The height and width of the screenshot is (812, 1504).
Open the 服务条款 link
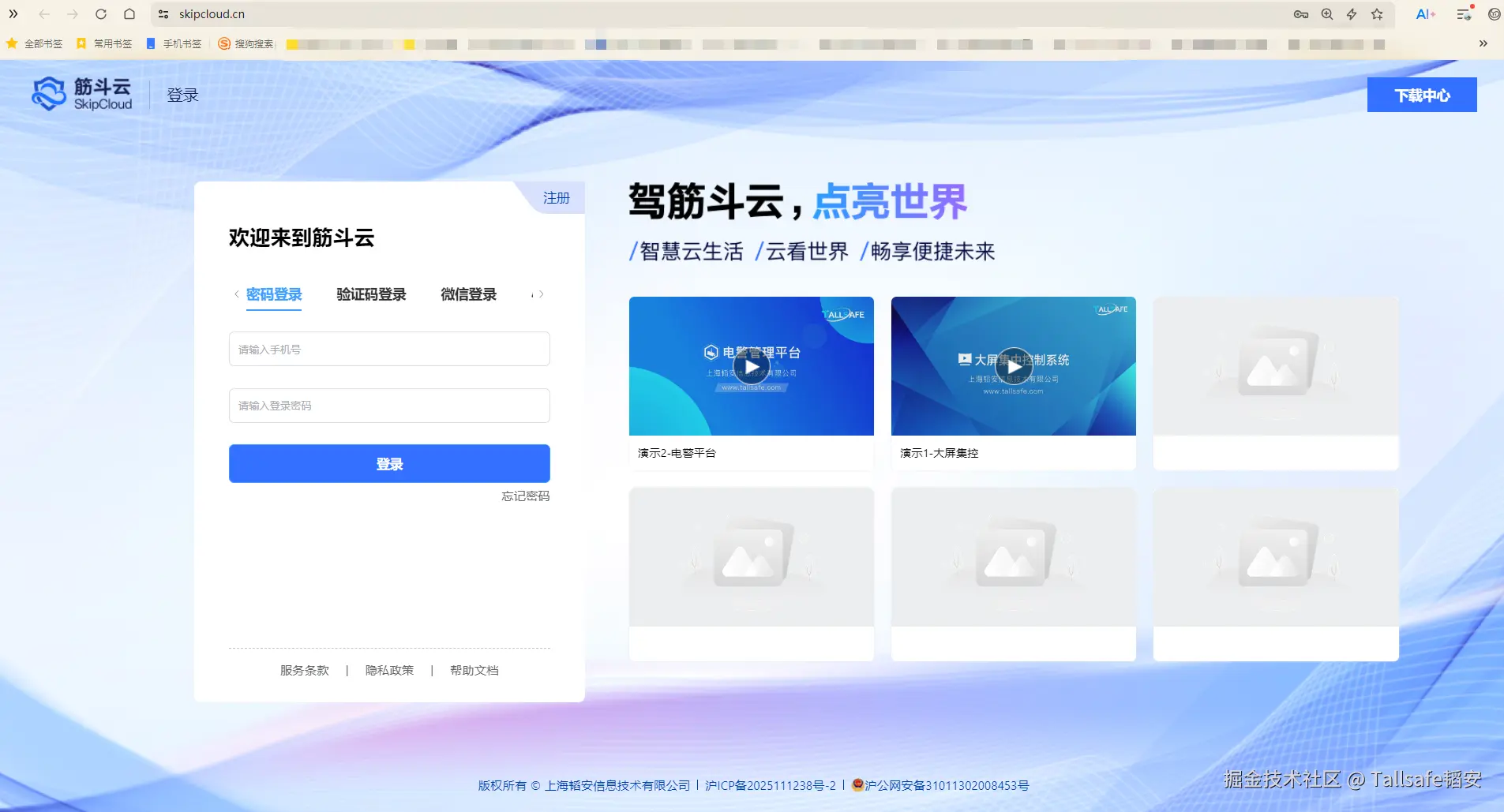click(305, 671)
